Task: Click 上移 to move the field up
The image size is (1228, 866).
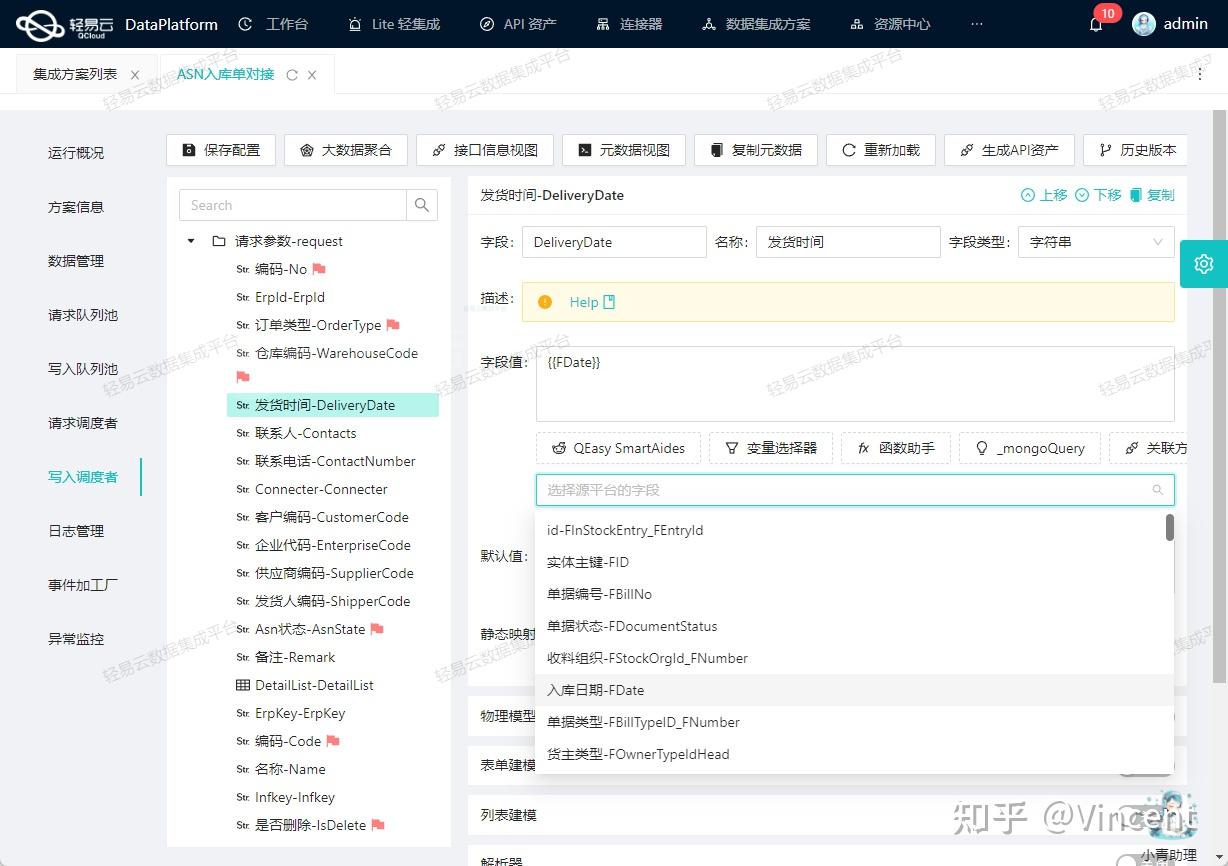Action: pos(1044,195)
